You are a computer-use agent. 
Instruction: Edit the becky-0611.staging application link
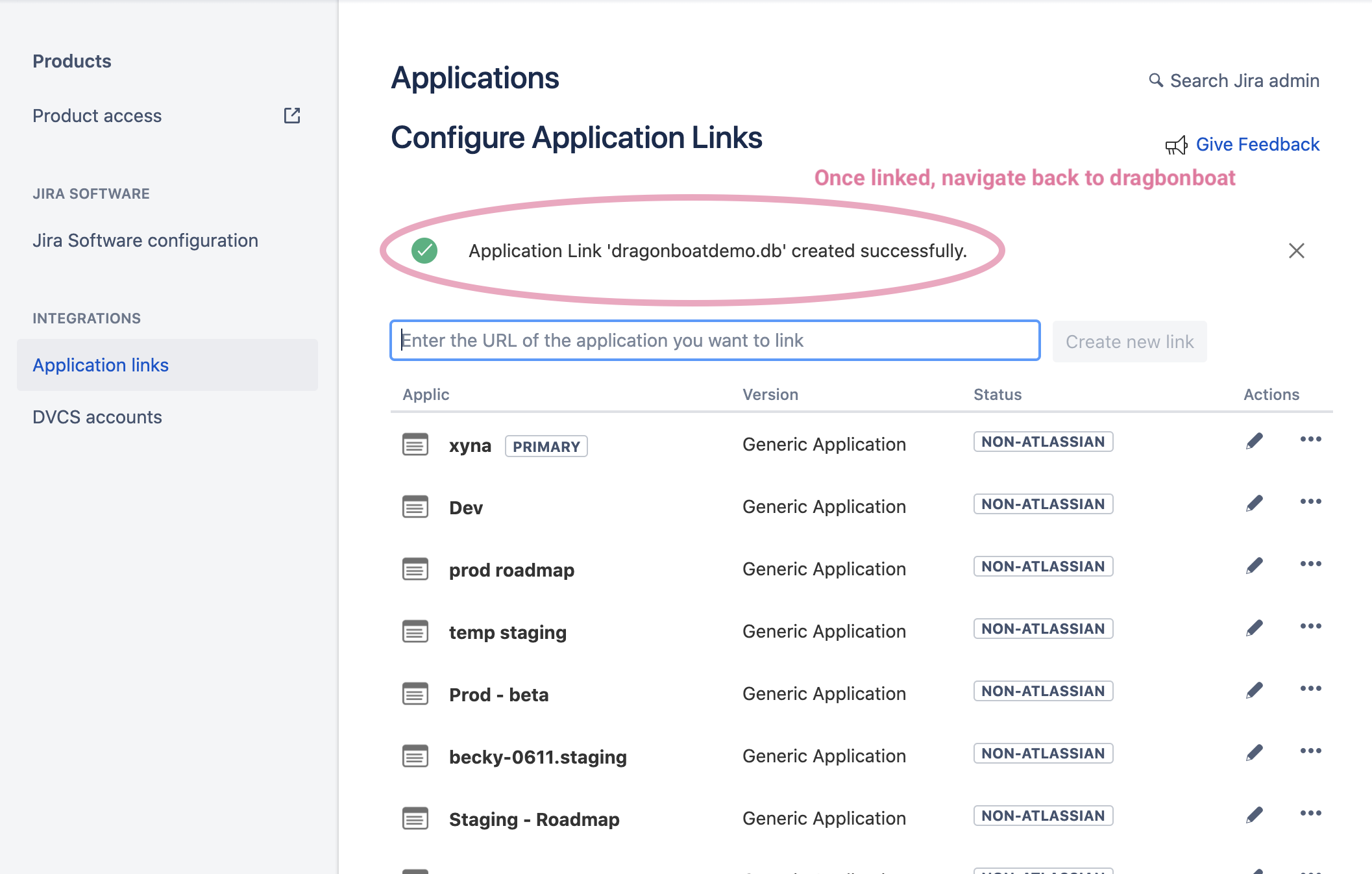[1255, 753]
